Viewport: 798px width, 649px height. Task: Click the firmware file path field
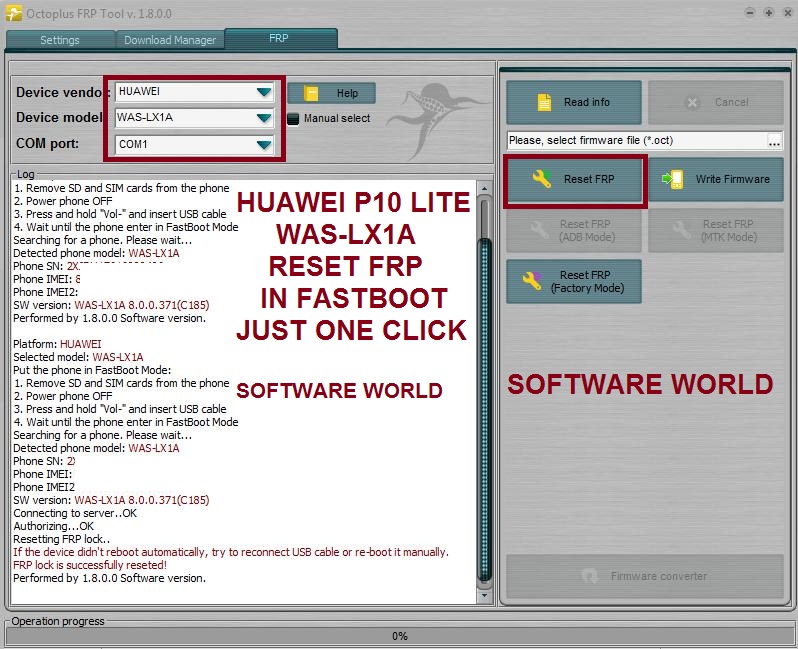tap(637, 140)
